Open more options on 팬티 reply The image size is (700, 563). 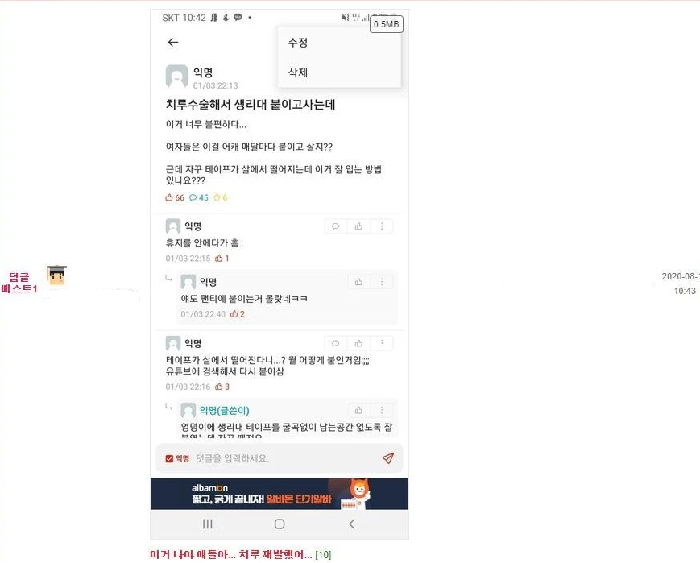(x=382, y=282)
